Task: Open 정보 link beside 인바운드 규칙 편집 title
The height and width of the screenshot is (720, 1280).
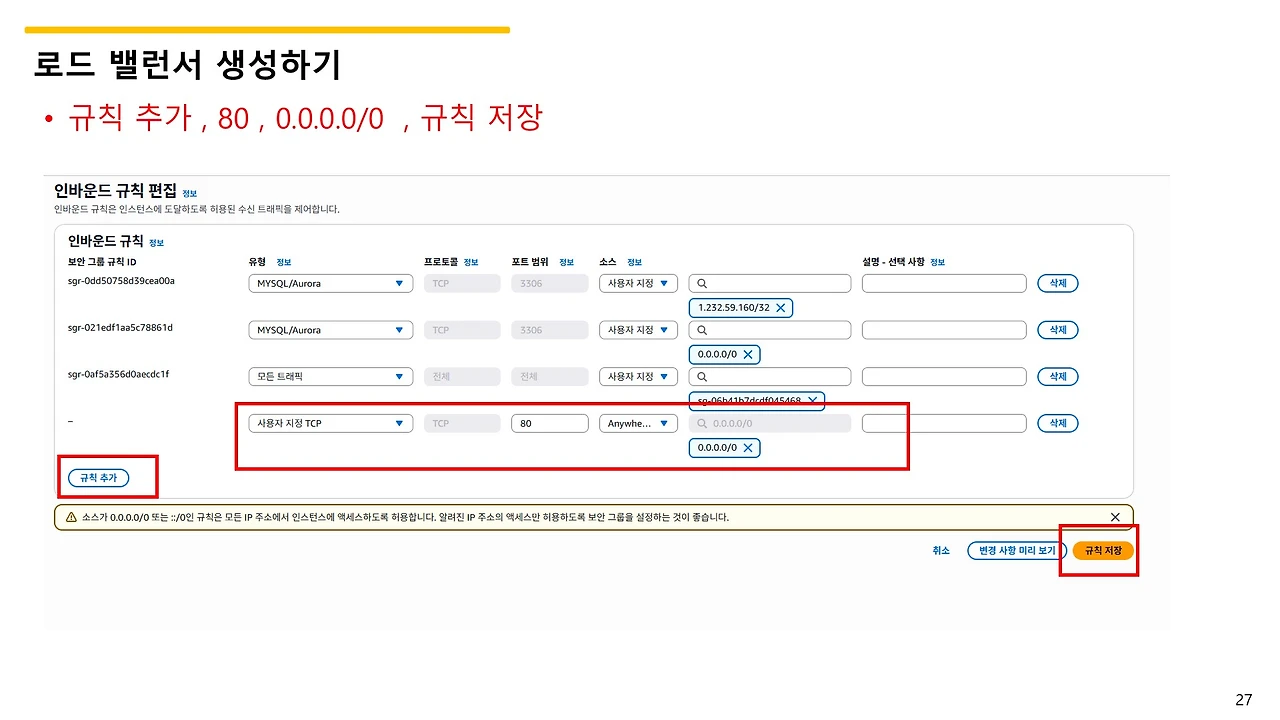Action: [190, 193]
